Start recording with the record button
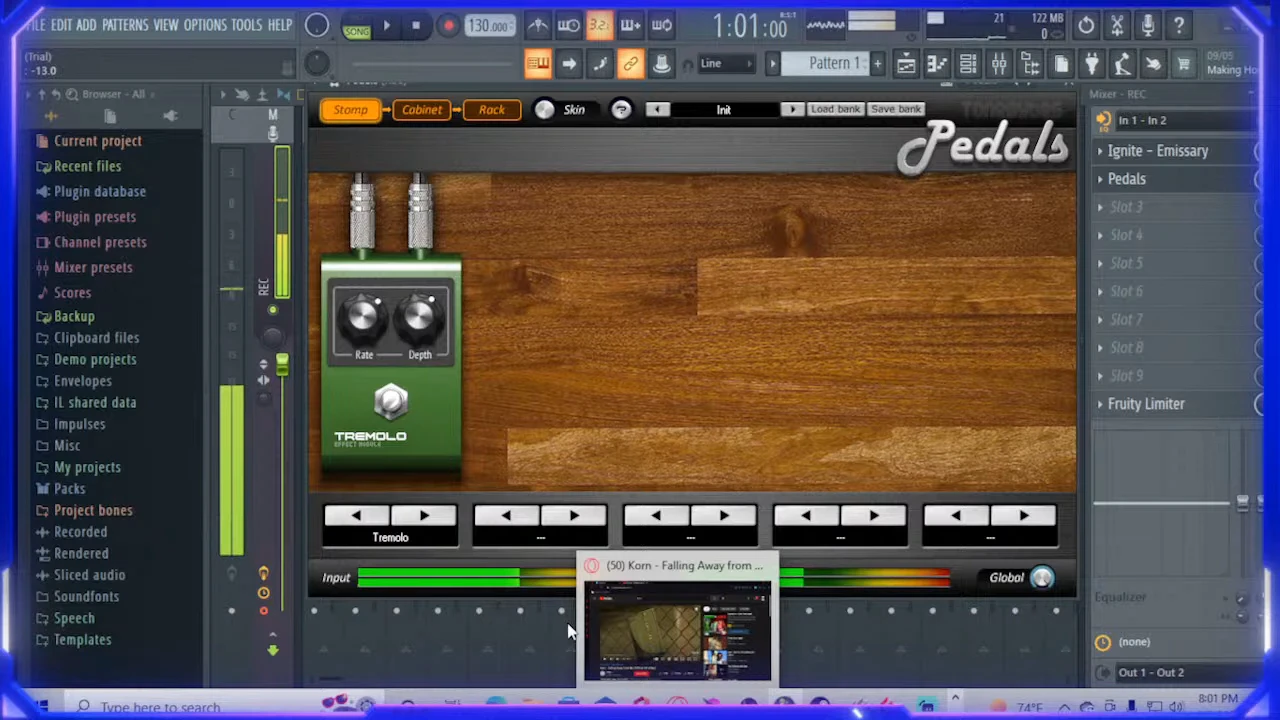 [x=448, y=25]
